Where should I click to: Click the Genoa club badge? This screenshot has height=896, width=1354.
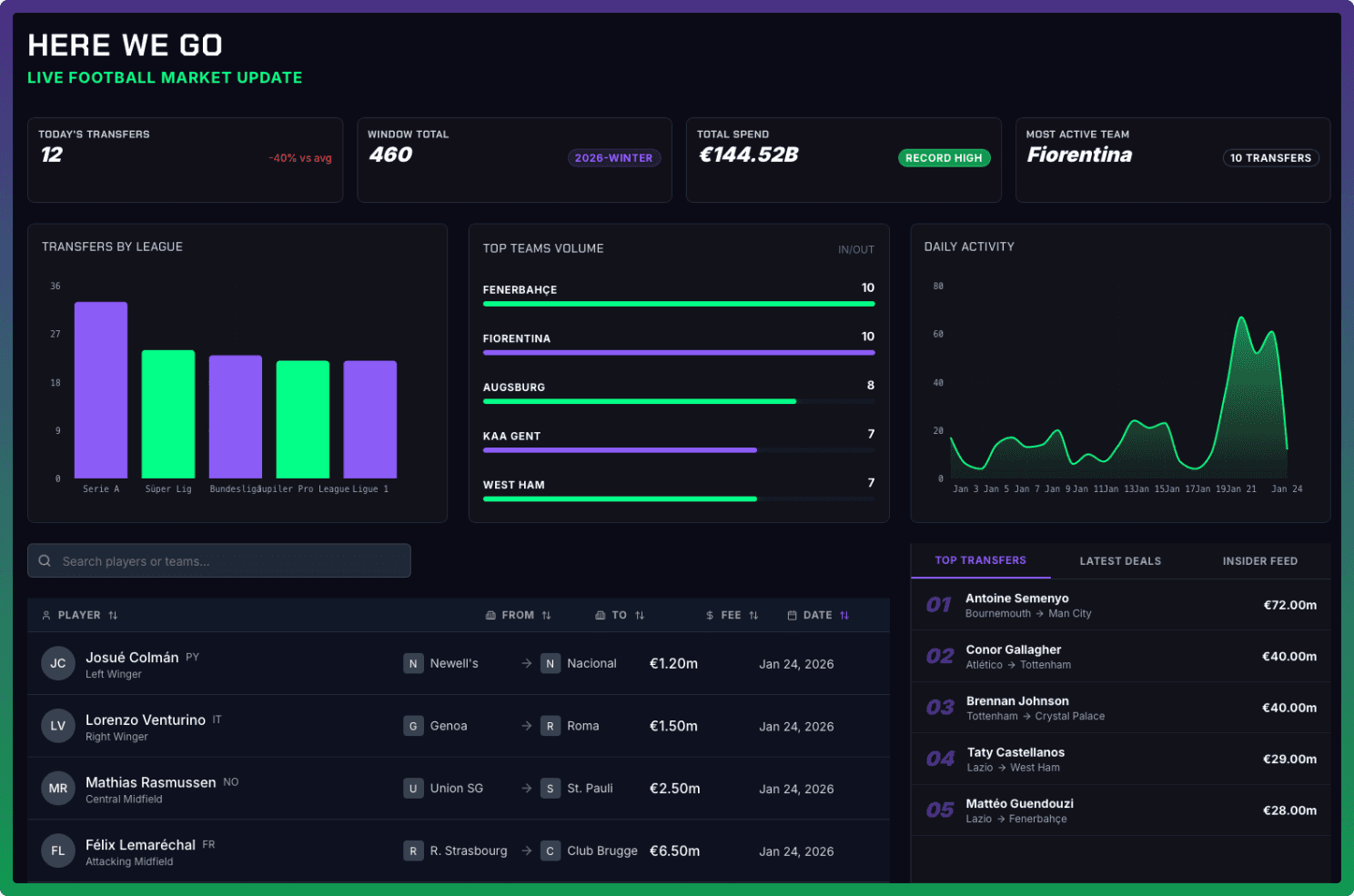(x=413, y=726)
